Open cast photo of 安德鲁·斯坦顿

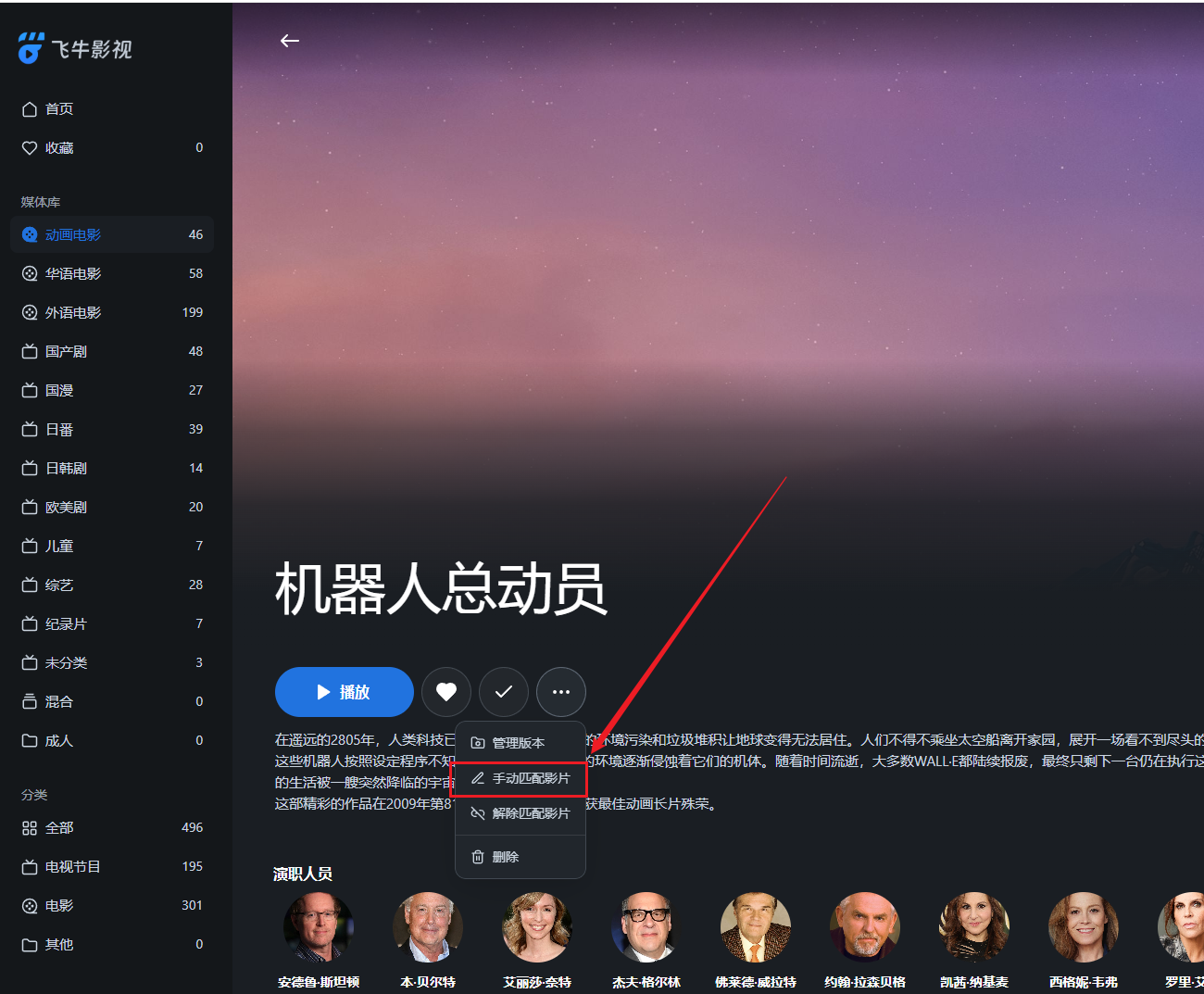(319, 927)
